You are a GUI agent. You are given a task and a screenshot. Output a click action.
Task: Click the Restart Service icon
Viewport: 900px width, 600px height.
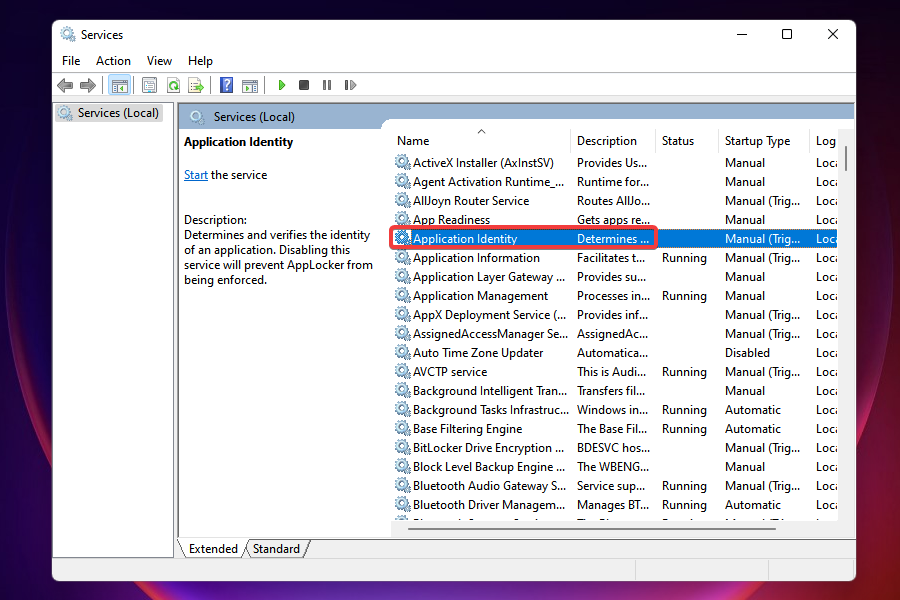(x=350, y=85)
